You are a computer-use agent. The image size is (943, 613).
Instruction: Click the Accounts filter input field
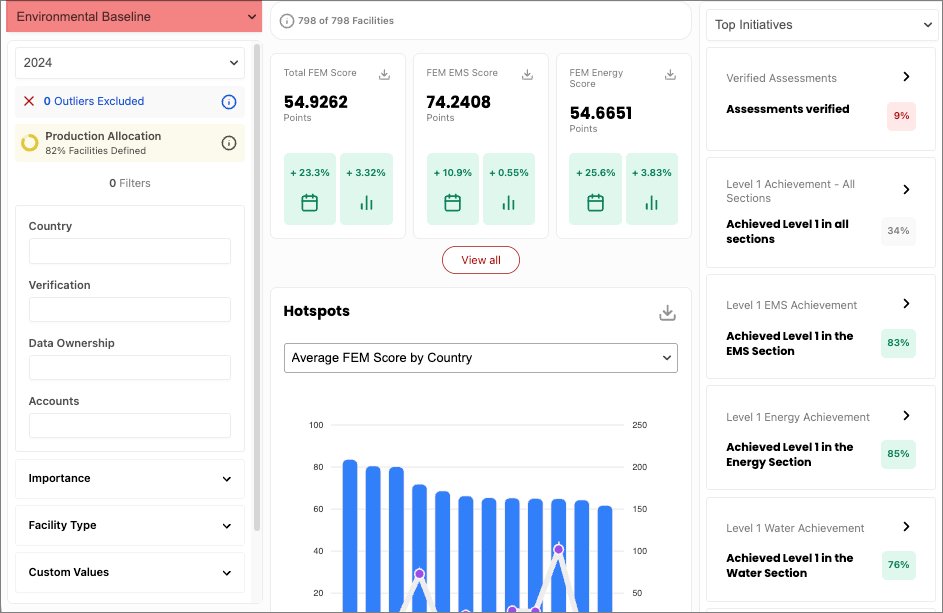(130, 425)
